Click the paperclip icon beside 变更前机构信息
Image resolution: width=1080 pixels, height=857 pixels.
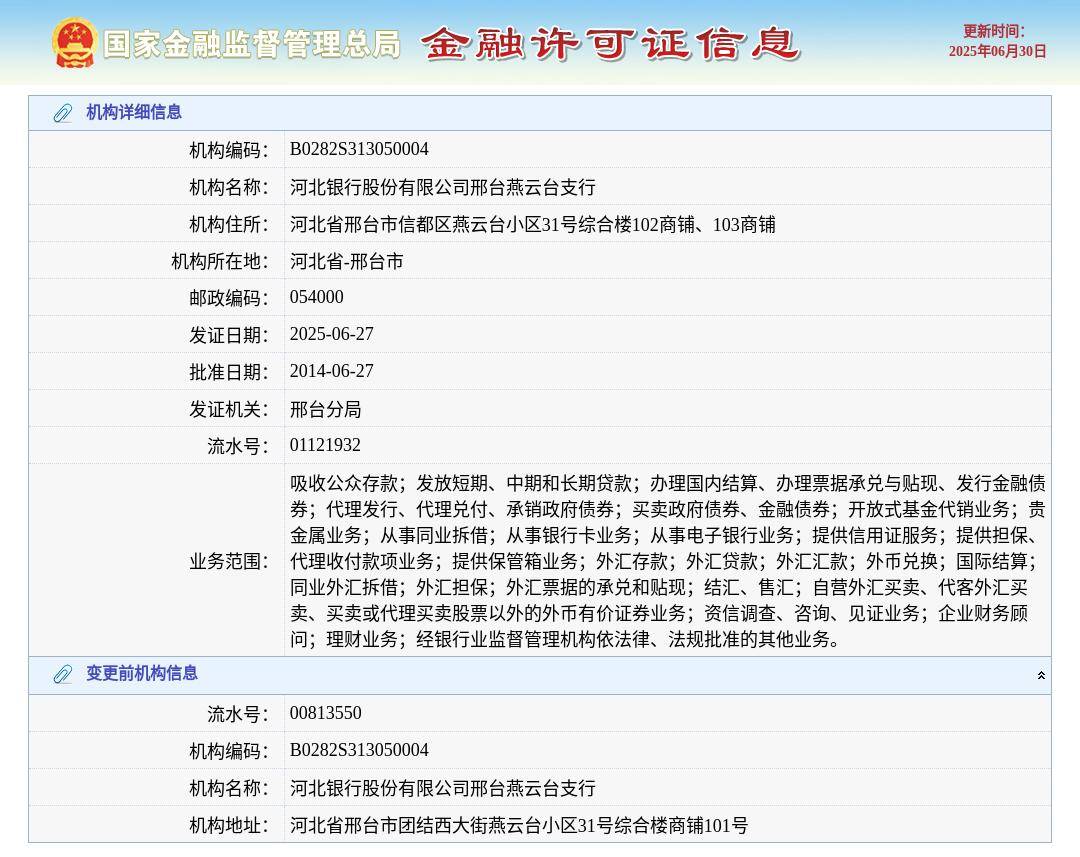click(x=63, y=674)
